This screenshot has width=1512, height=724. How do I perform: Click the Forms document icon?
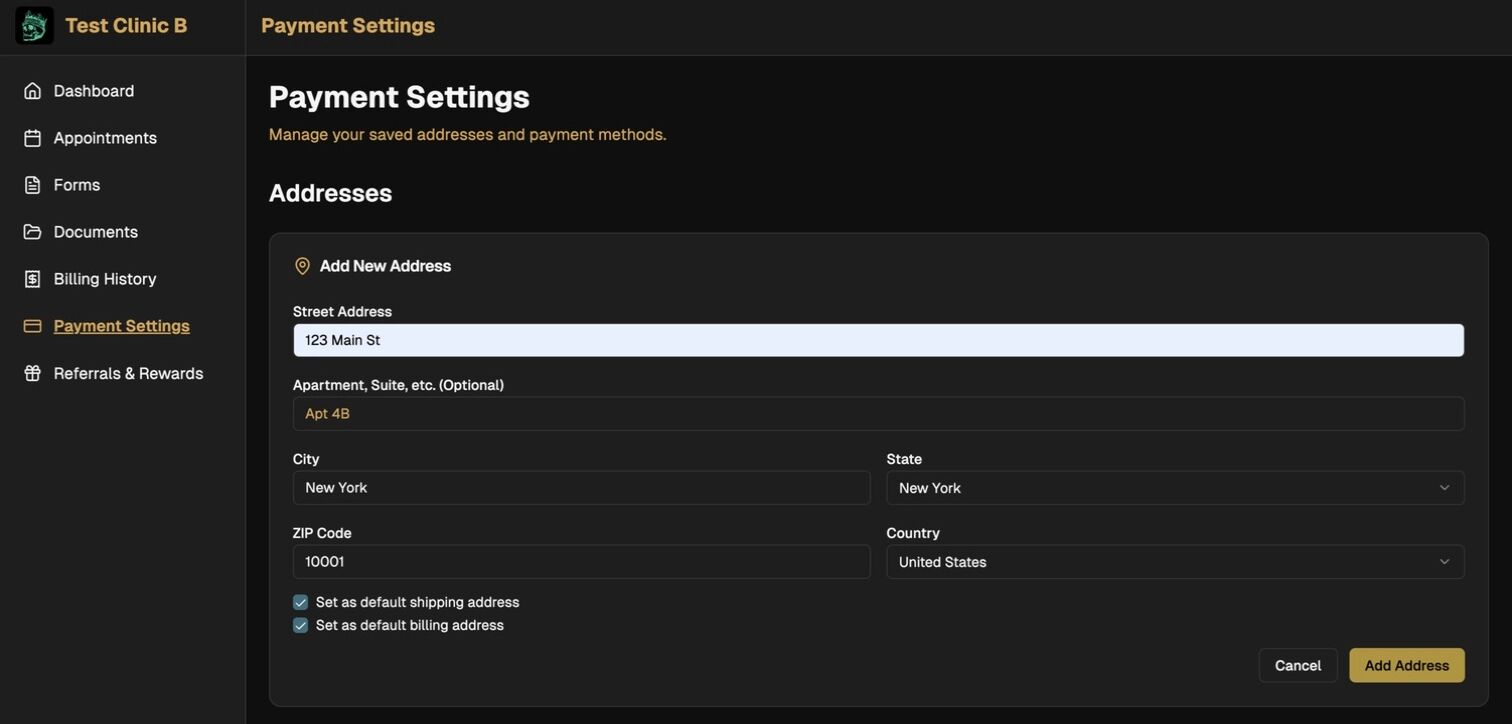(x=33, y=185)
